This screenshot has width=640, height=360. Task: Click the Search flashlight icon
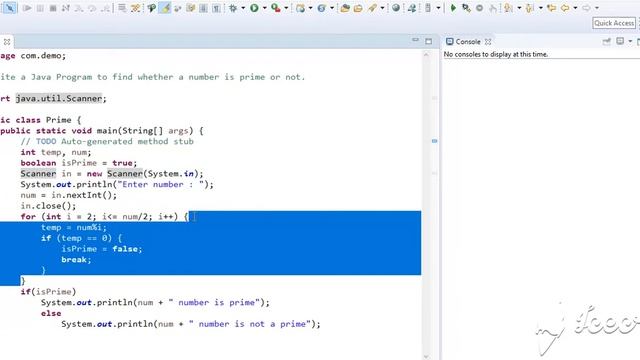(x=372, y=8)
